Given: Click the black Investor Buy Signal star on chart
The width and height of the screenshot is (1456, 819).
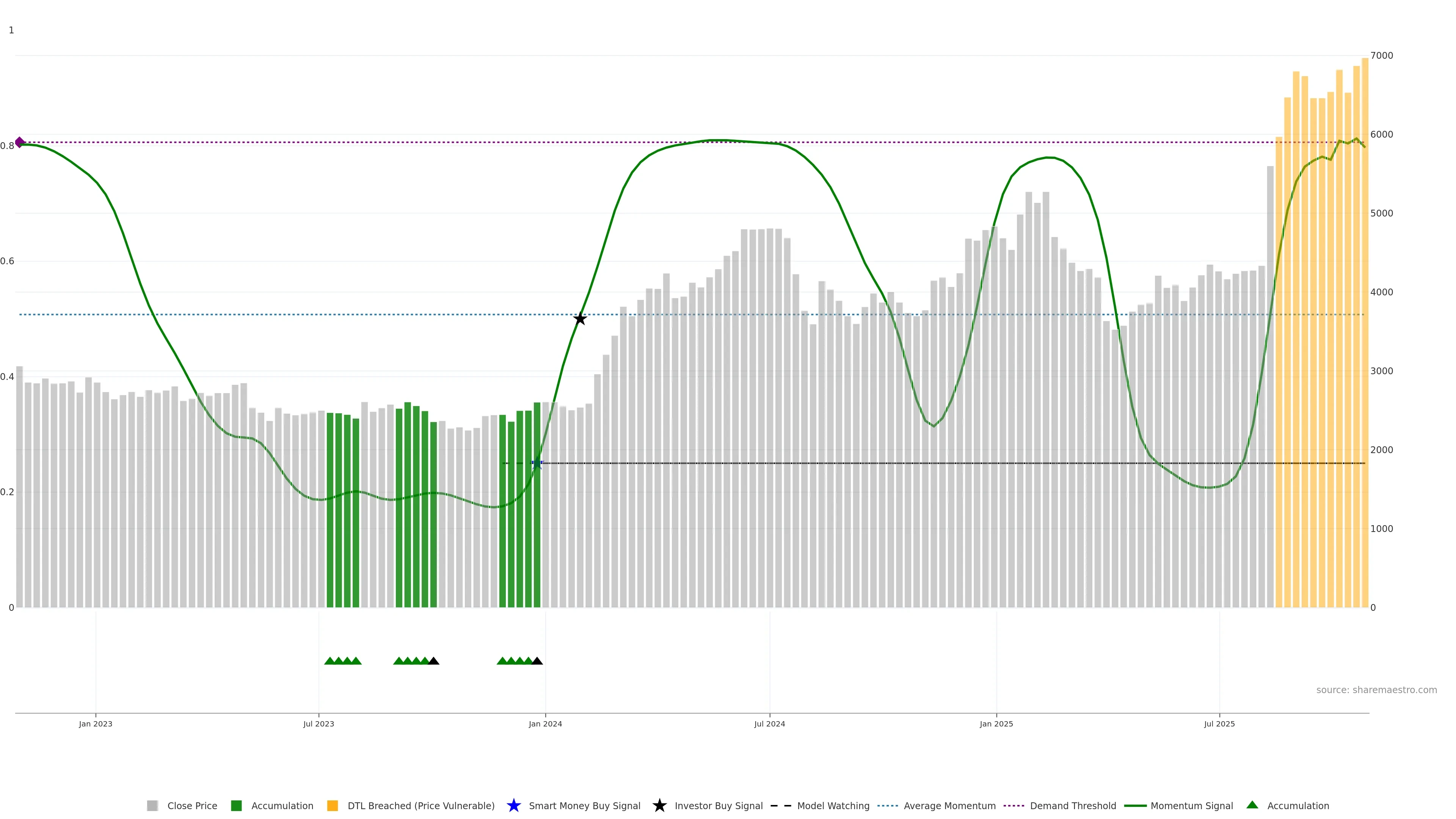Looking at the screenshot, I should pyautogui.click(x=580, y=319).
